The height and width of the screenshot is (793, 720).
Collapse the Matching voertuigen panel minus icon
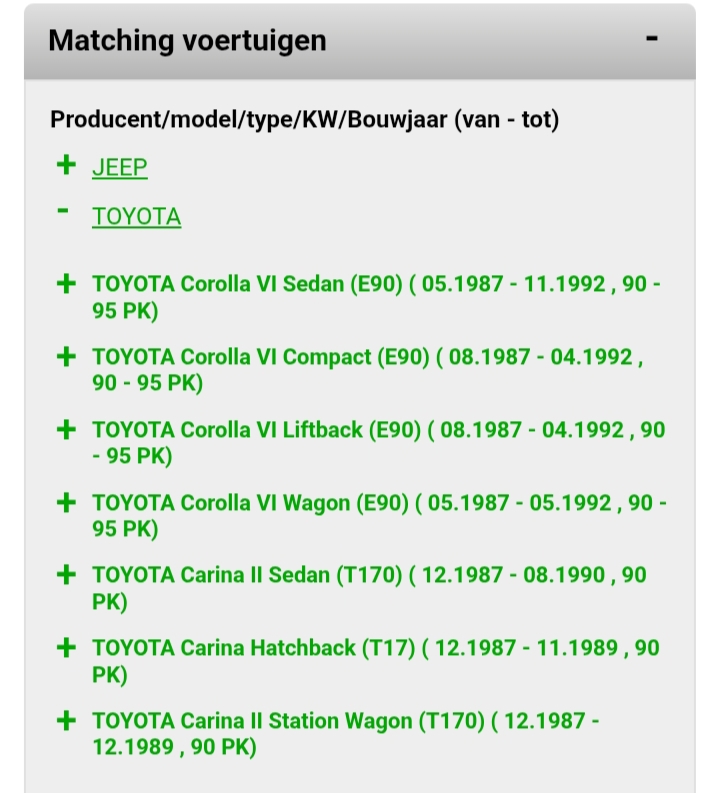pyautogui.click(x=652, y=39)
